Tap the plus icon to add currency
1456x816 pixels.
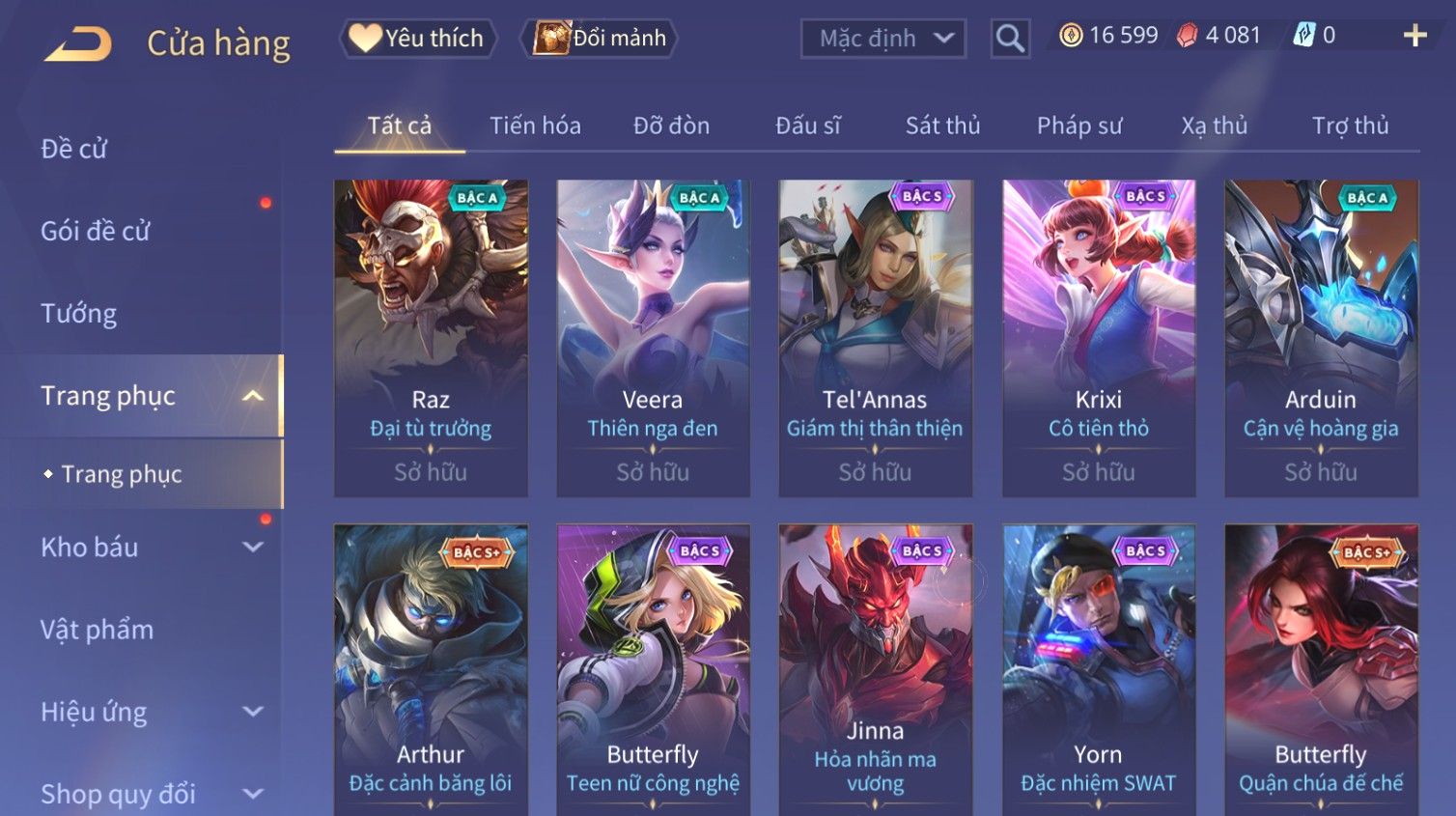point(1414,36)
